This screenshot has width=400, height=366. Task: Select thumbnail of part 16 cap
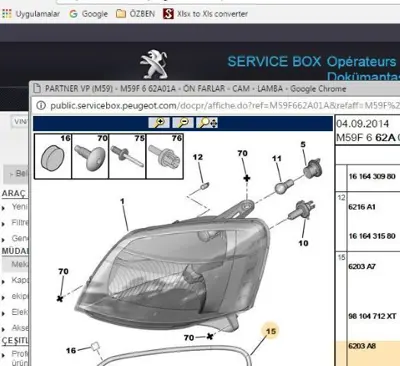click(x=53, y=156)
